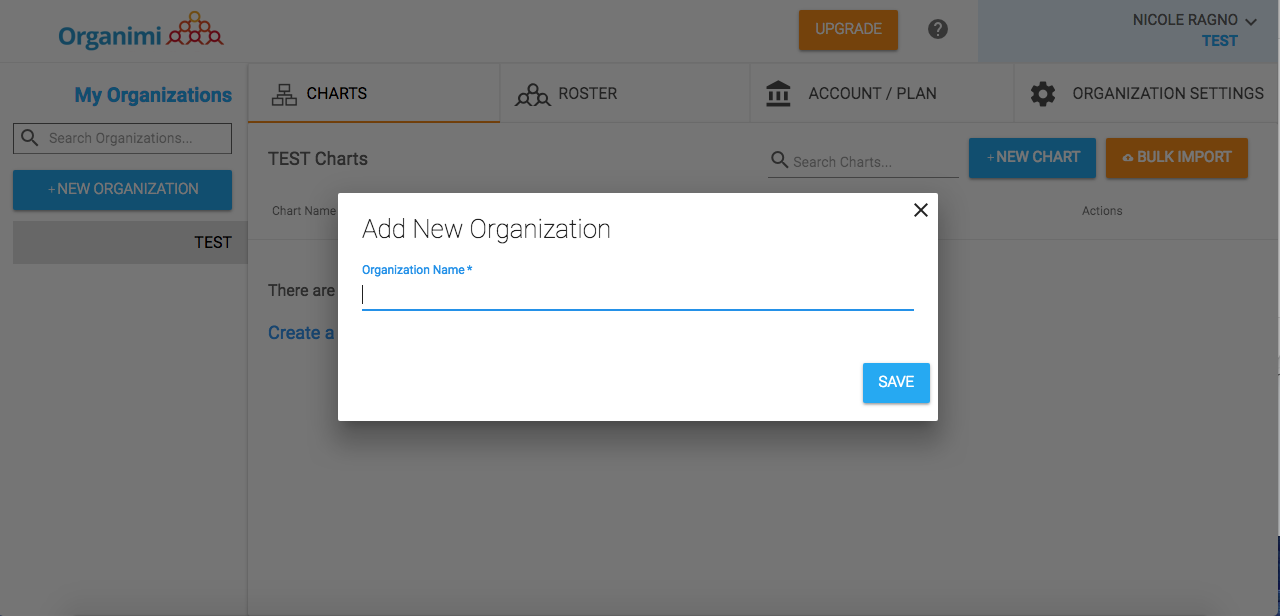Open the Organization Settings tab
This screenshot has width=1280, height=616.
coord(1147,93)
